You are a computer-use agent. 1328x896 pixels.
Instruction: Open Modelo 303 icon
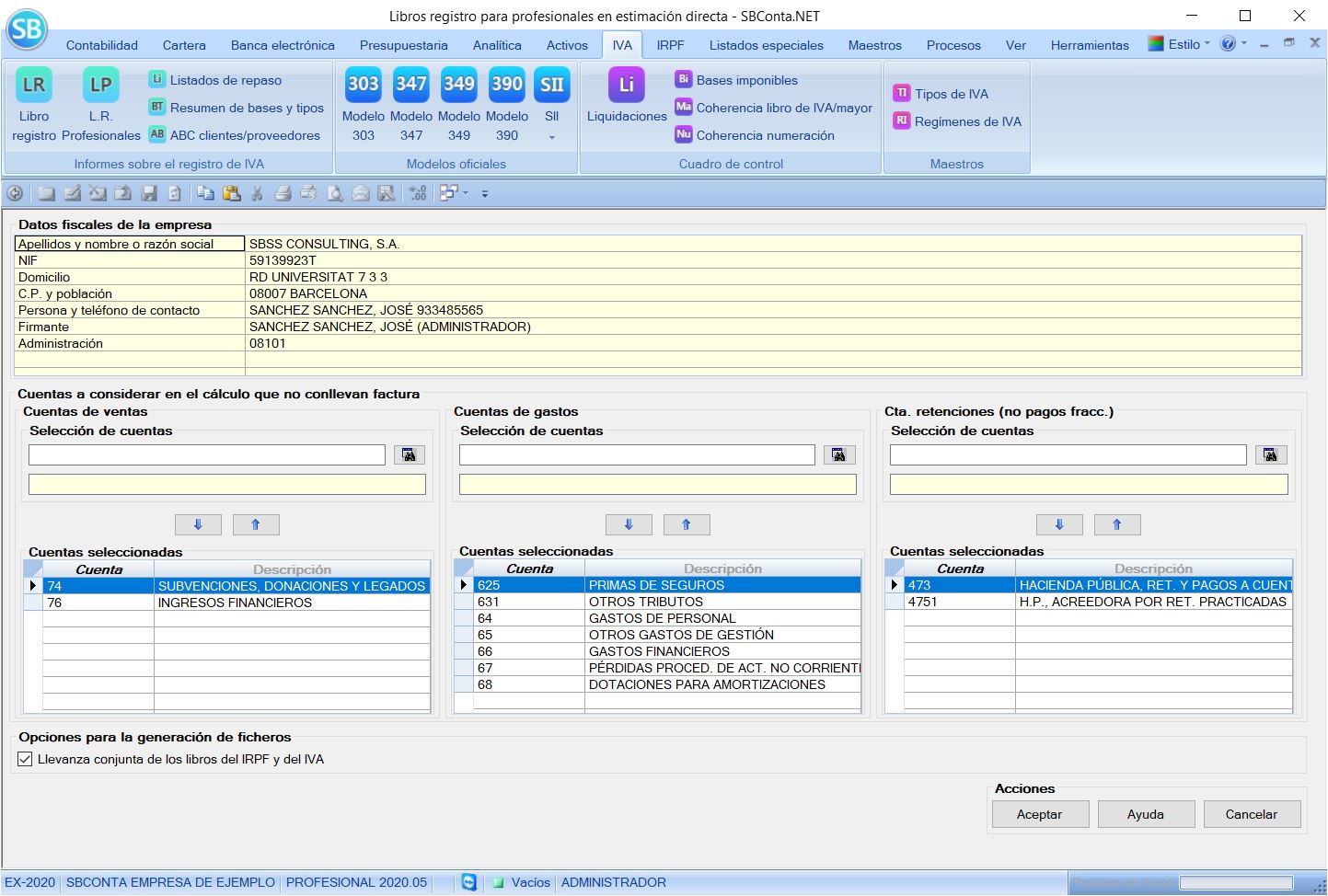(x=364, y=85)
